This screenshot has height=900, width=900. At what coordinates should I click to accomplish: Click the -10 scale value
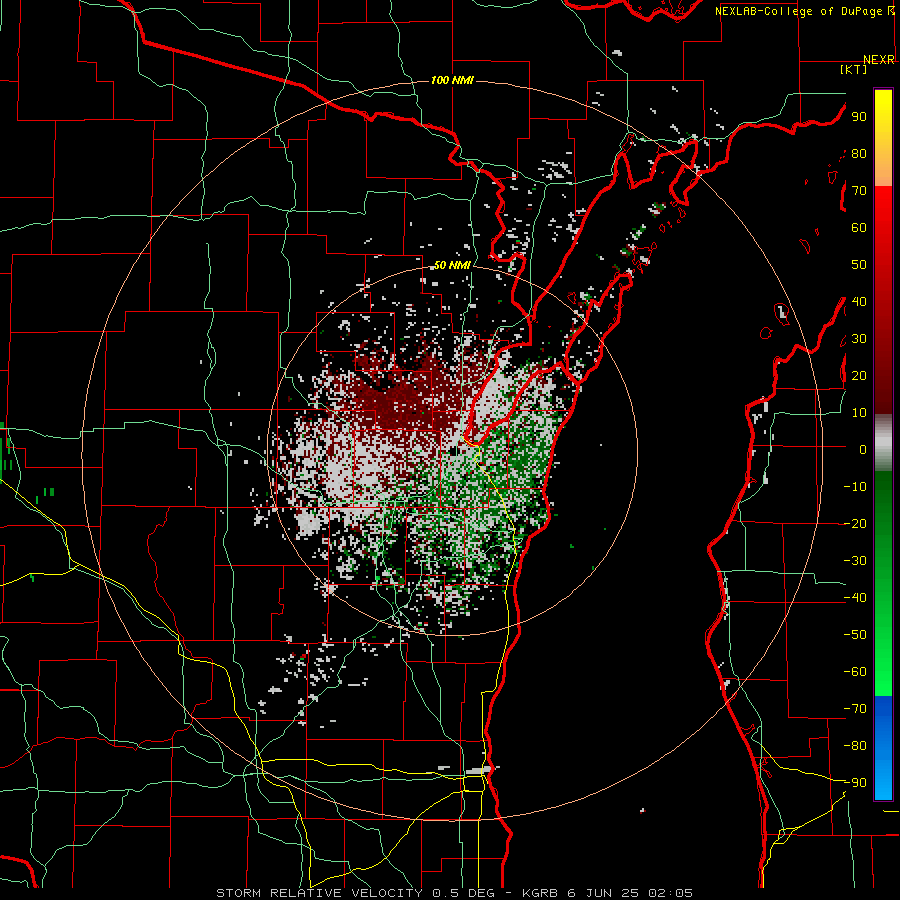(x=855, y=487)
